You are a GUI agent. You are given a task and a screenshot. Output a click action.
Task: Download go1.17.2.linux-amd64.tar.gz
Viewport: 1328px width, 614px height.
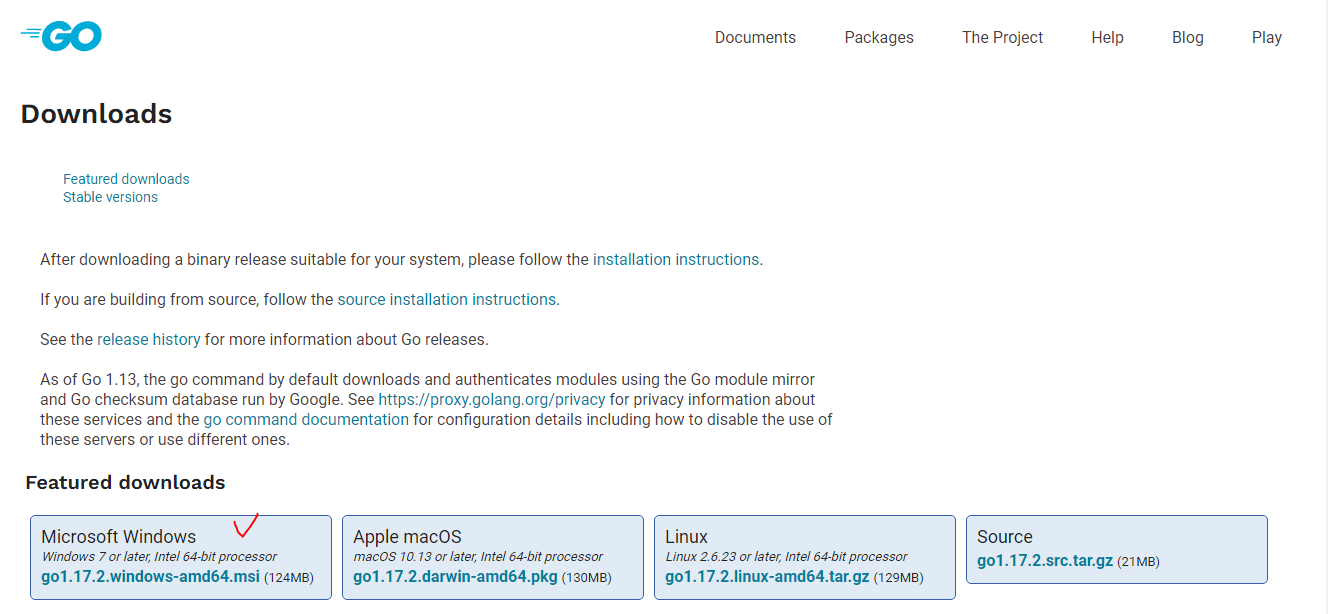pos(765,577)
